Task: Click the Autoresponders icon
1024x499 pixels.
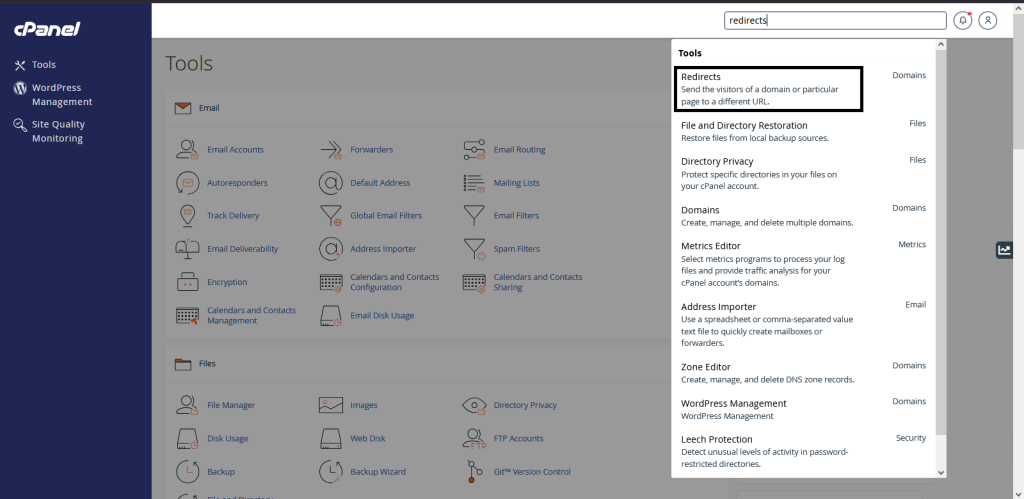Action: tap(187, 183)
